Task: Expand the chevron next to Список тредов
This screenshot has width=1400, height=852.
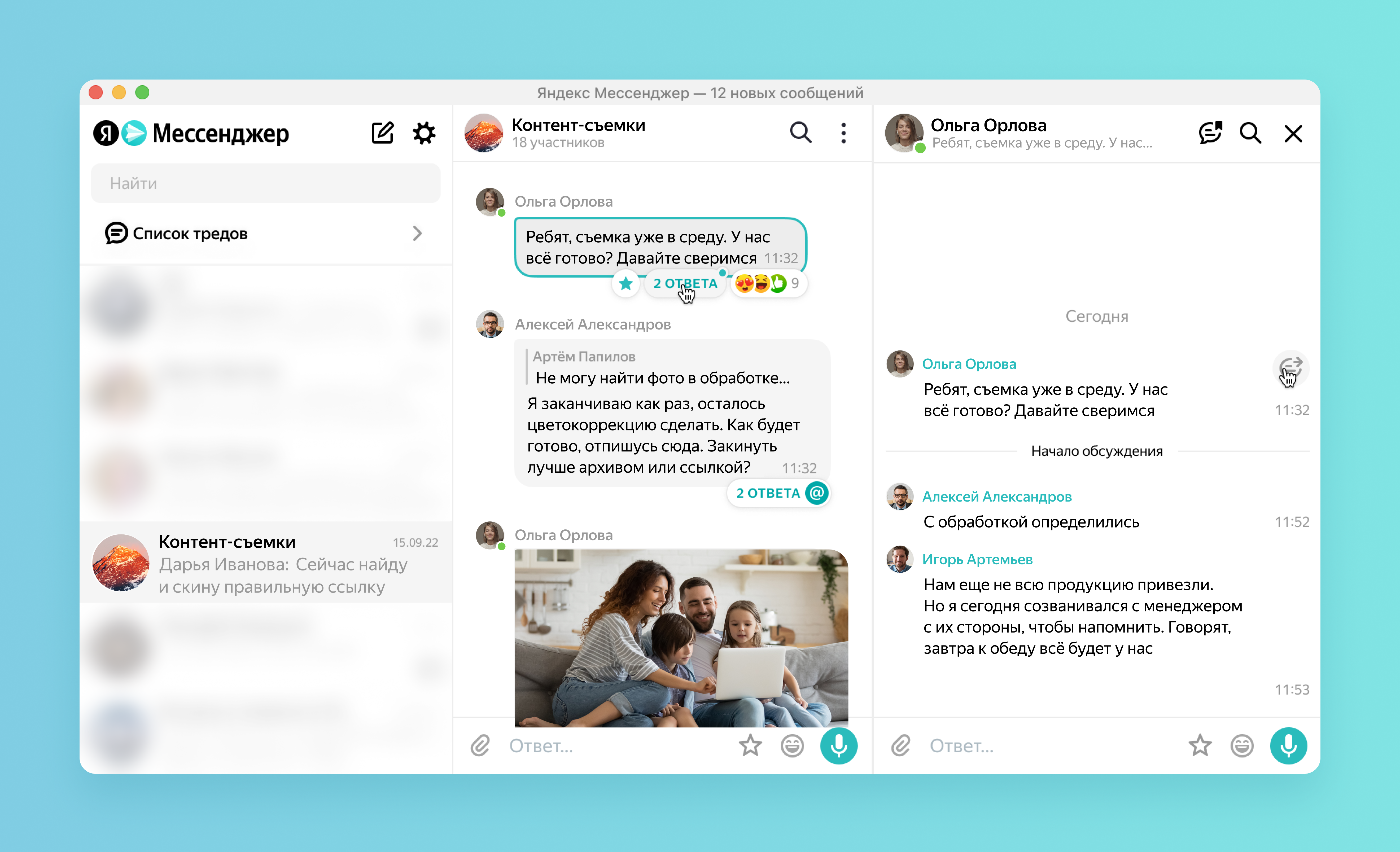Action: 418,234
